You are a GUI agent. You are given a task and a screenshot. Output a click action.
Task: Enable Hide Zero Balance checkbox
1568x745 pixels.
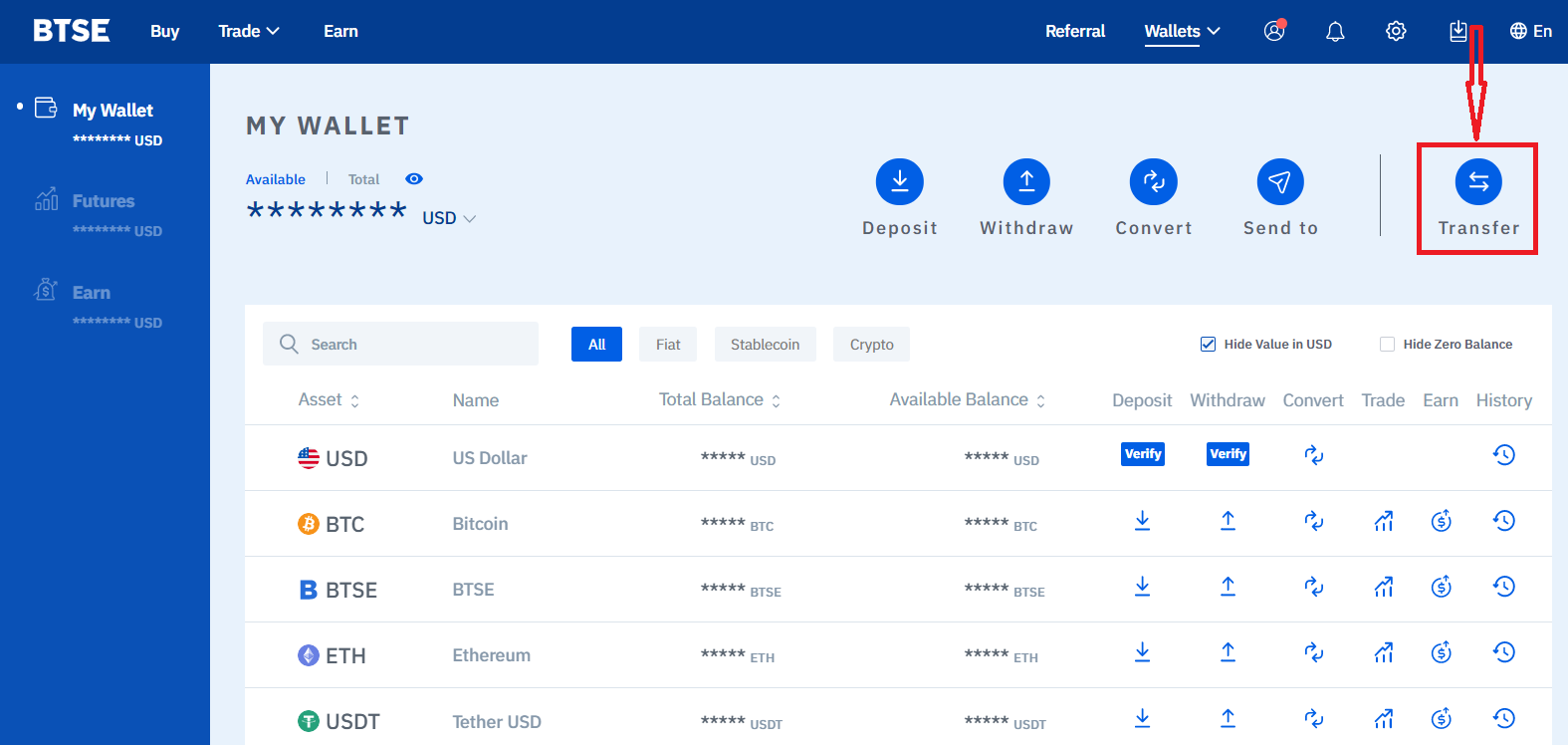(x=1387, y=345)
